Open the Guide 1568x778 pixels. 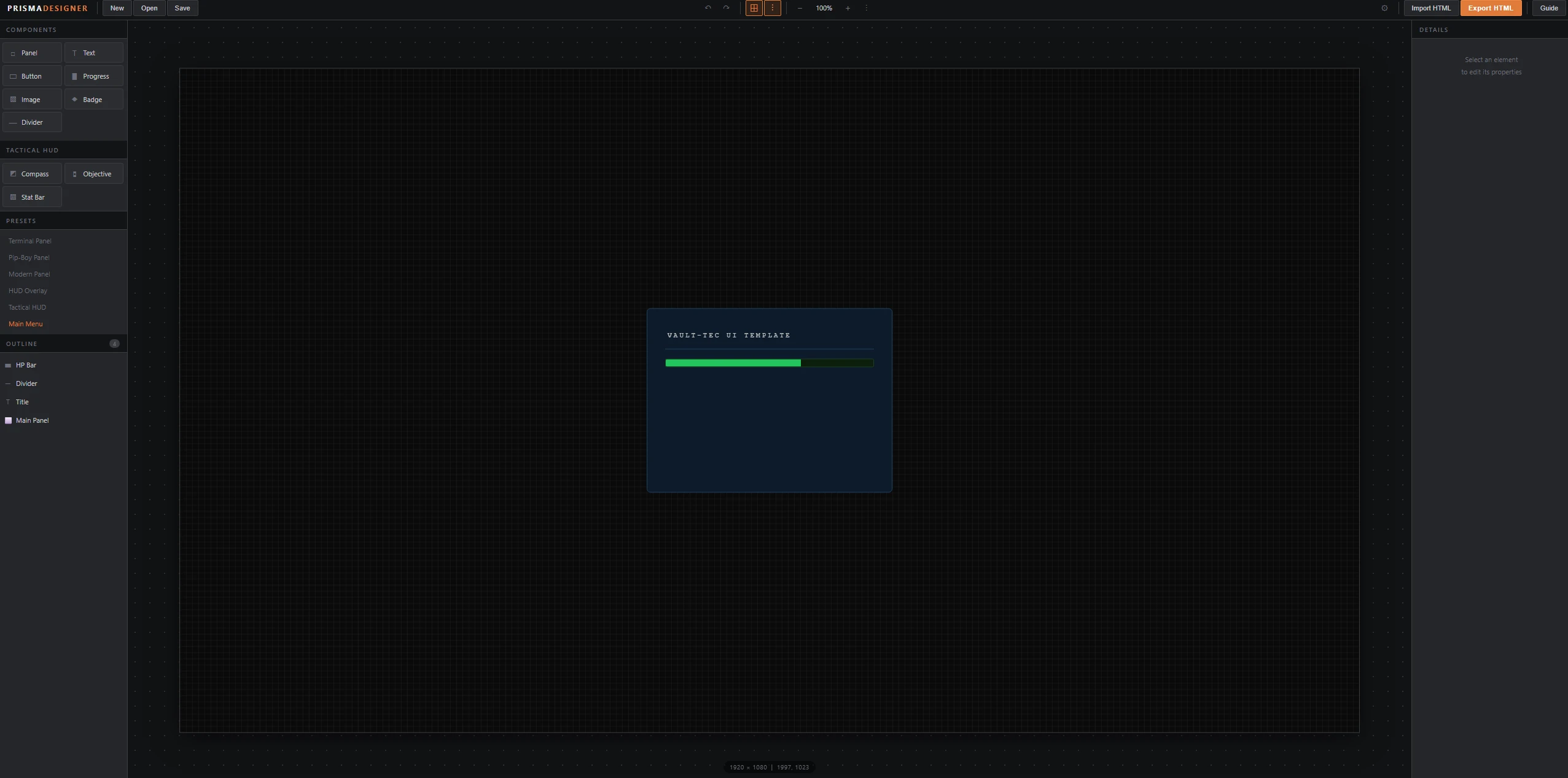click(1548, 8)
